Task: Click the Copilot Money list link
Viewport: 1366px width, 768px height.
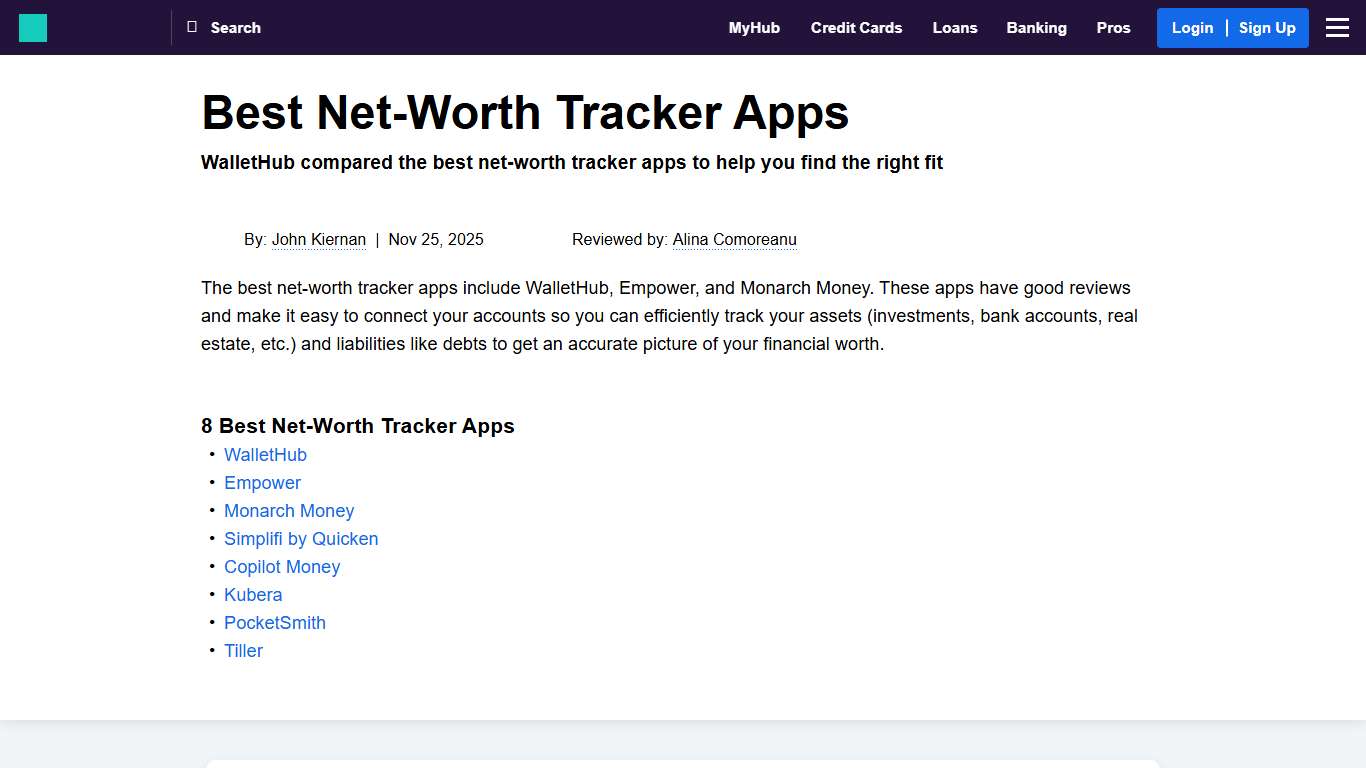Action: tap(282, 566)
